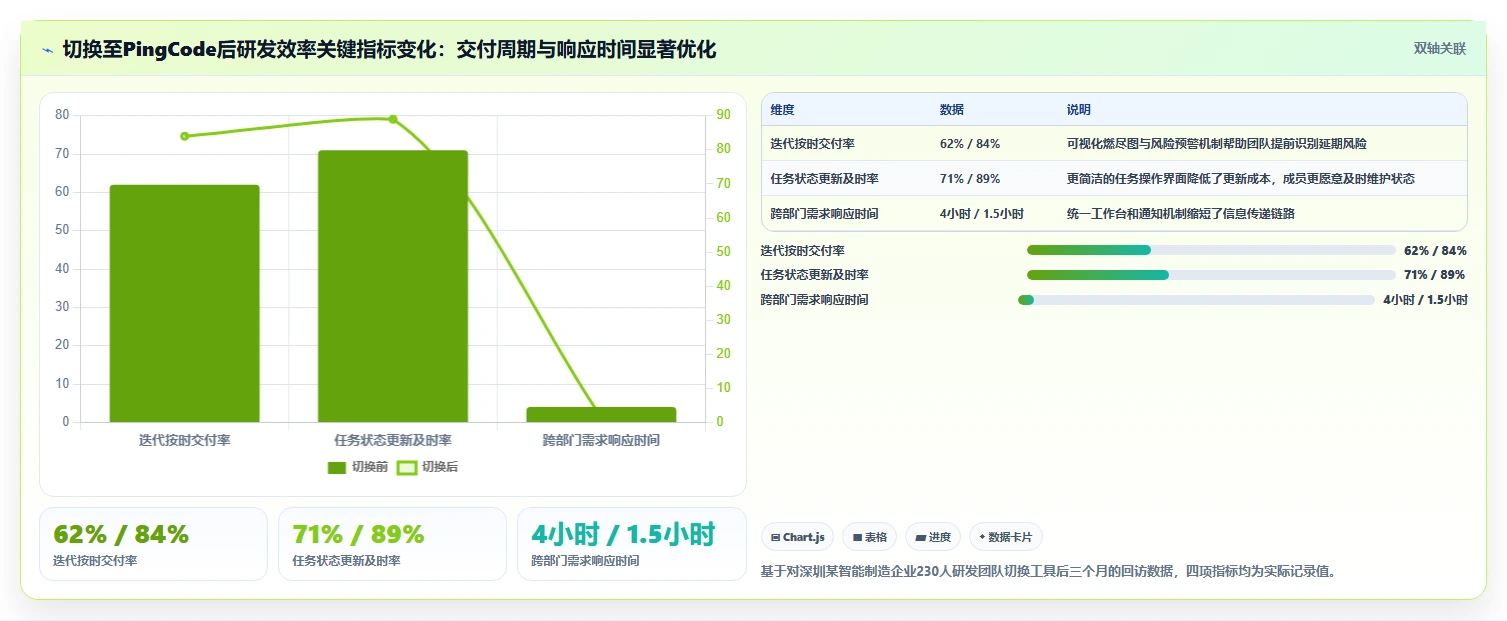
Task: Click the 迭代按时交付率 progress bar
Action: [1211, 250]
